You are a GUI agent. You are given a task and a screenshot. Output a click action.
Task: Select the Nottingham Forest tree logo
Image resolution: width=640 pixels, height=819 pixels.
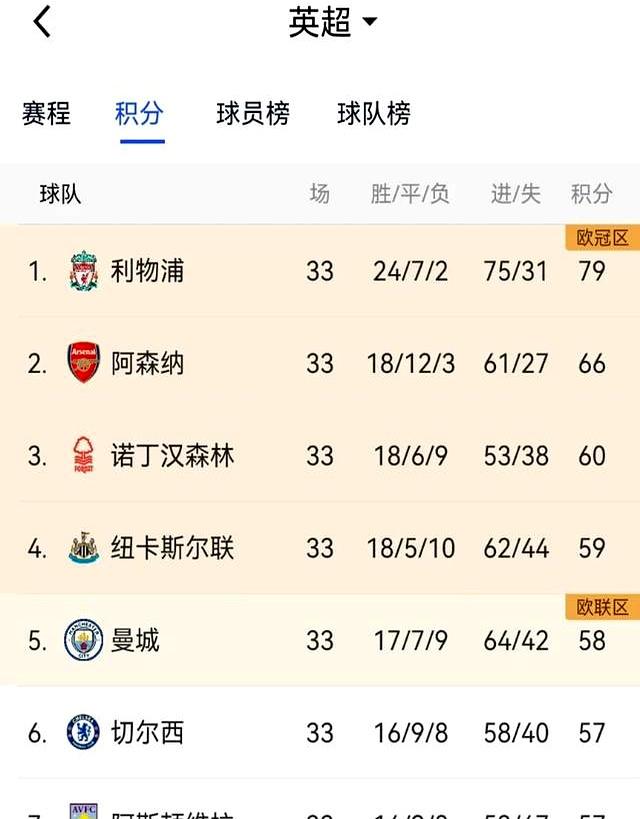tap(84, 455)
